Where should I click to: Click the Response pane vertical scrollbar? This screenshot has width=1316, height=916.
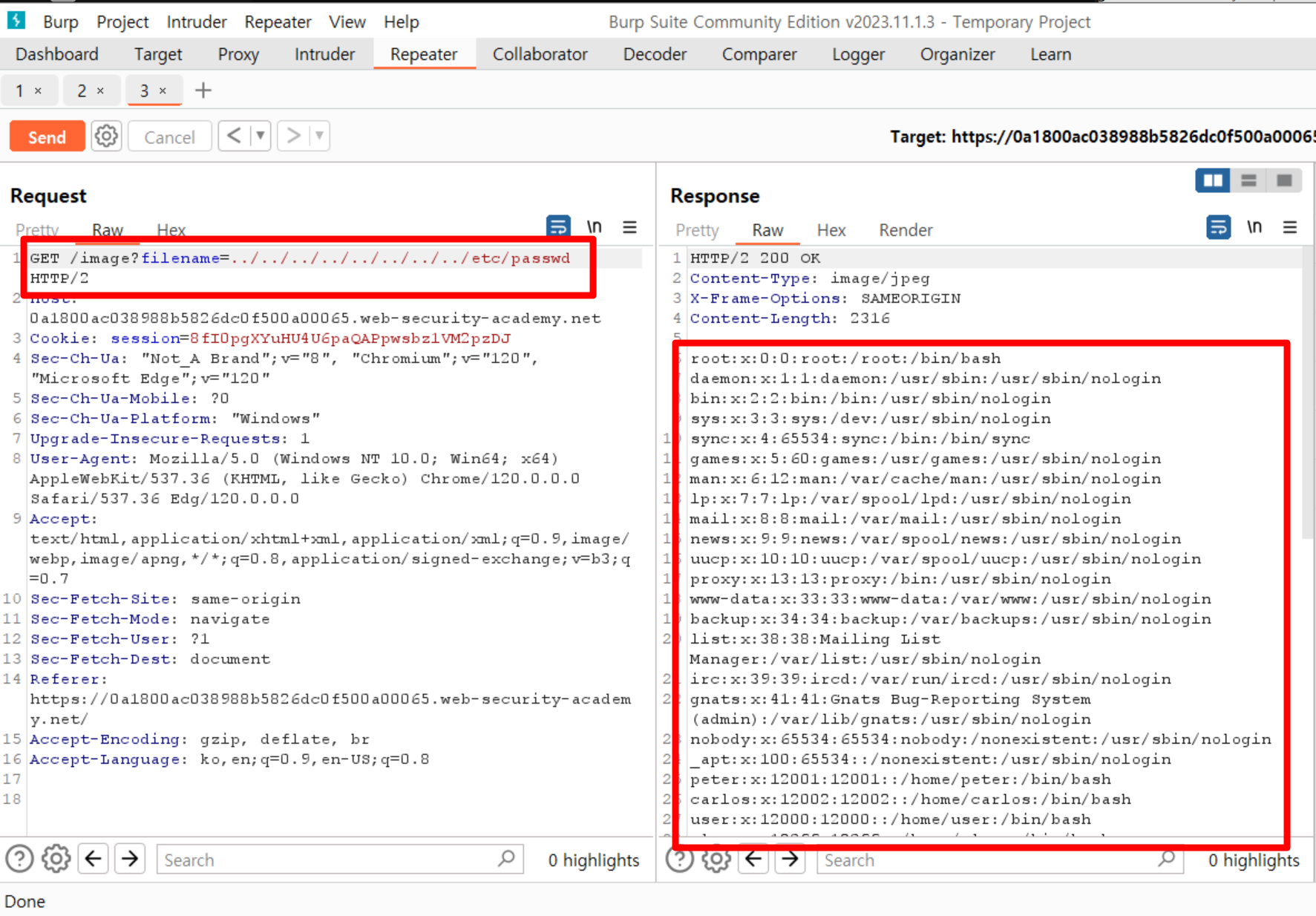[1309, 393]
